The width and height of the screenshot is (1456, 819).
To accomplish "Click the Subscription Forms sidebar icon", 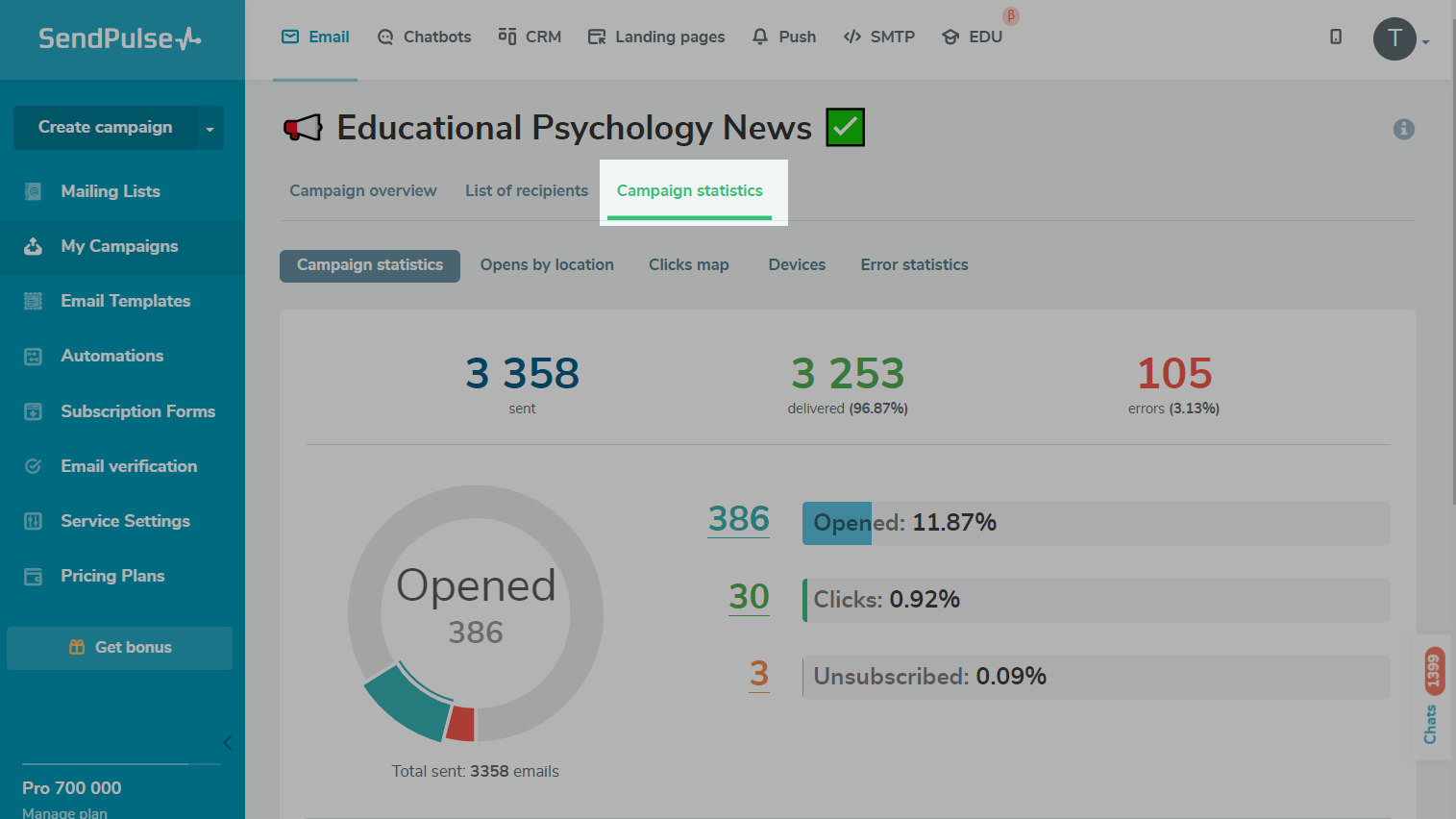I will 33,411.
